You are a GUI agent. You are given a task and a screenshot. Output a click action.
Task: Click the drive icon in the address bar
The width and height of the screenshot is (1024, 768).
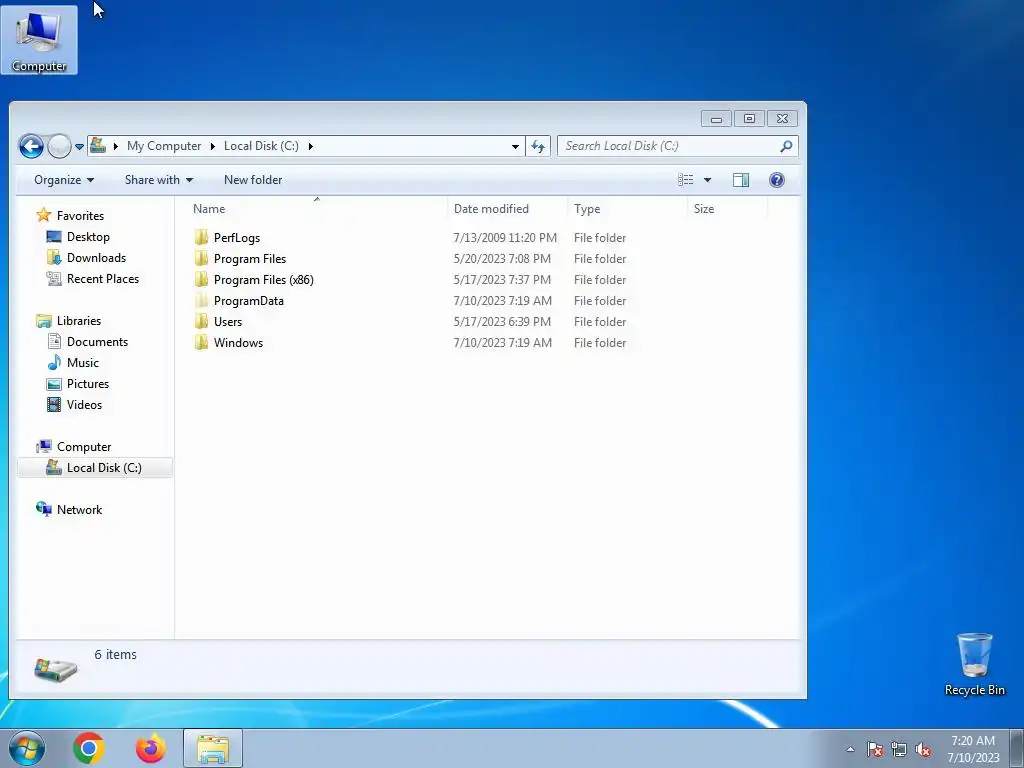[x=98, y=146]
